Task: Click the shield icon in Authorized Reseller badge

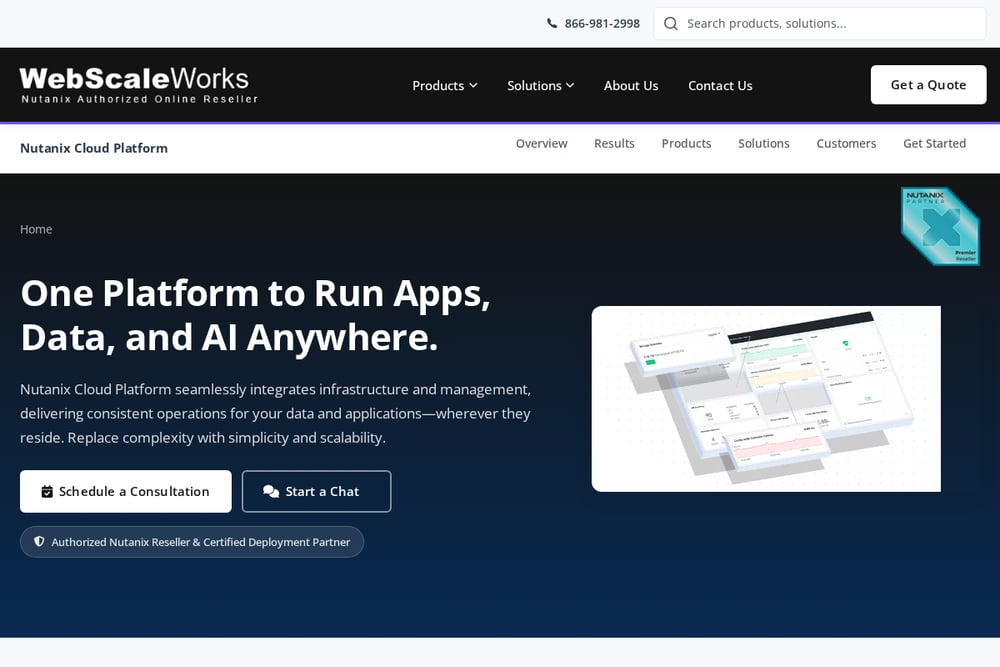Action: point(39,541)
